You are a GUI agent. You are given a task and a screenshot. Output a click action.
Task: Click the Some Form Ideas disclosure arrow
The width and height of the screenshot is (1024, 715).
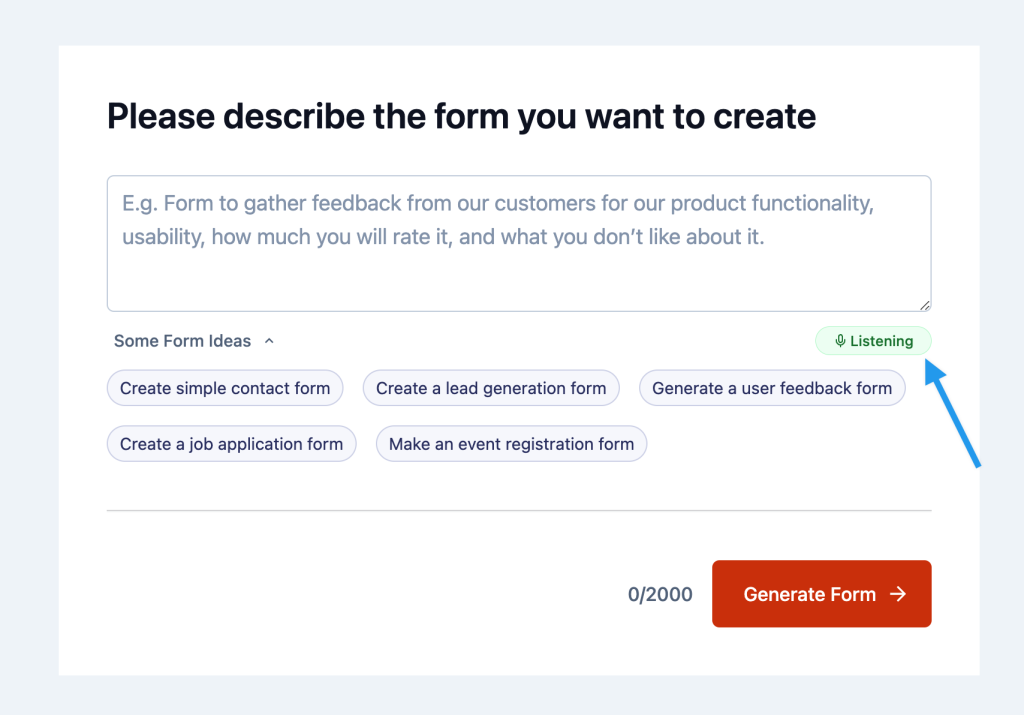pos(268,340)
